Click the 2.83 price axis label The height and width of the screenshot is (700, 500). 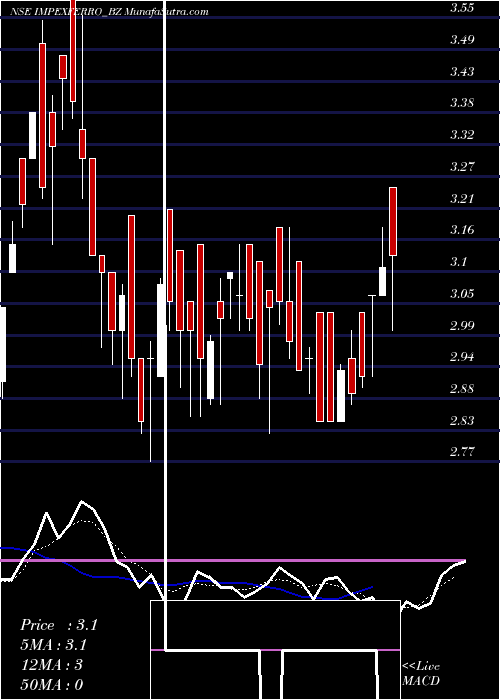click(x=462, y=421)
